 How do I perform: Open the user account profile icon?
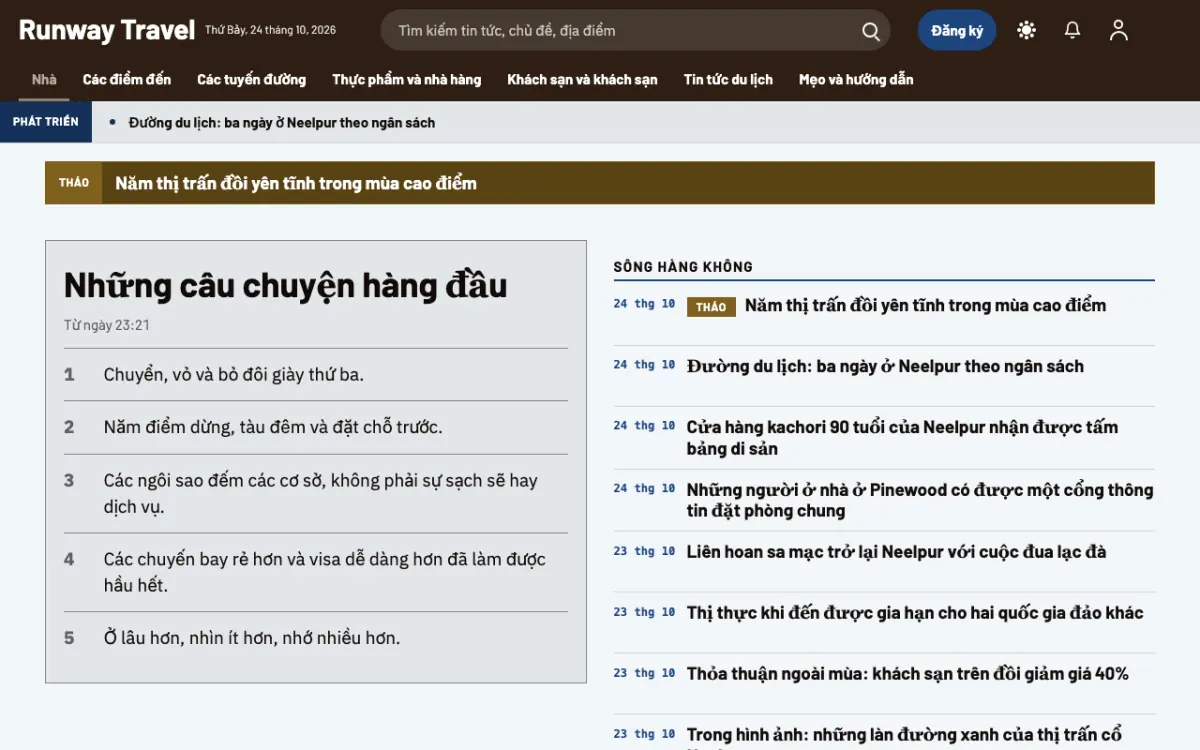pos(1118,31)
